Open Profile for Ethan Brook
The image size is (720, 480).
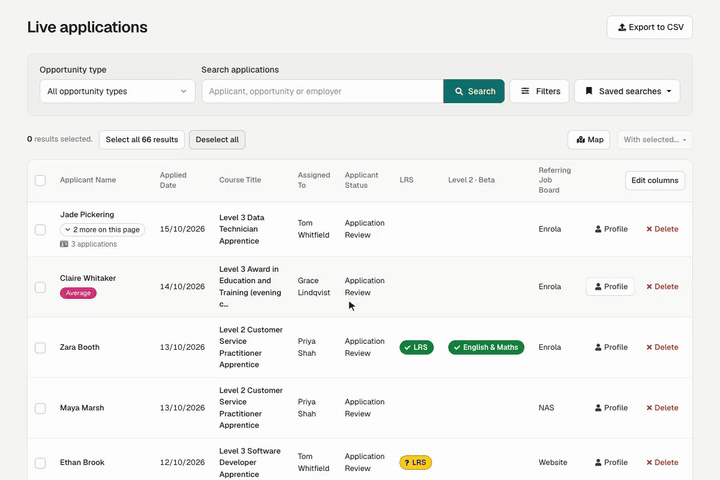pyautogui.click(x=611, y=463)
